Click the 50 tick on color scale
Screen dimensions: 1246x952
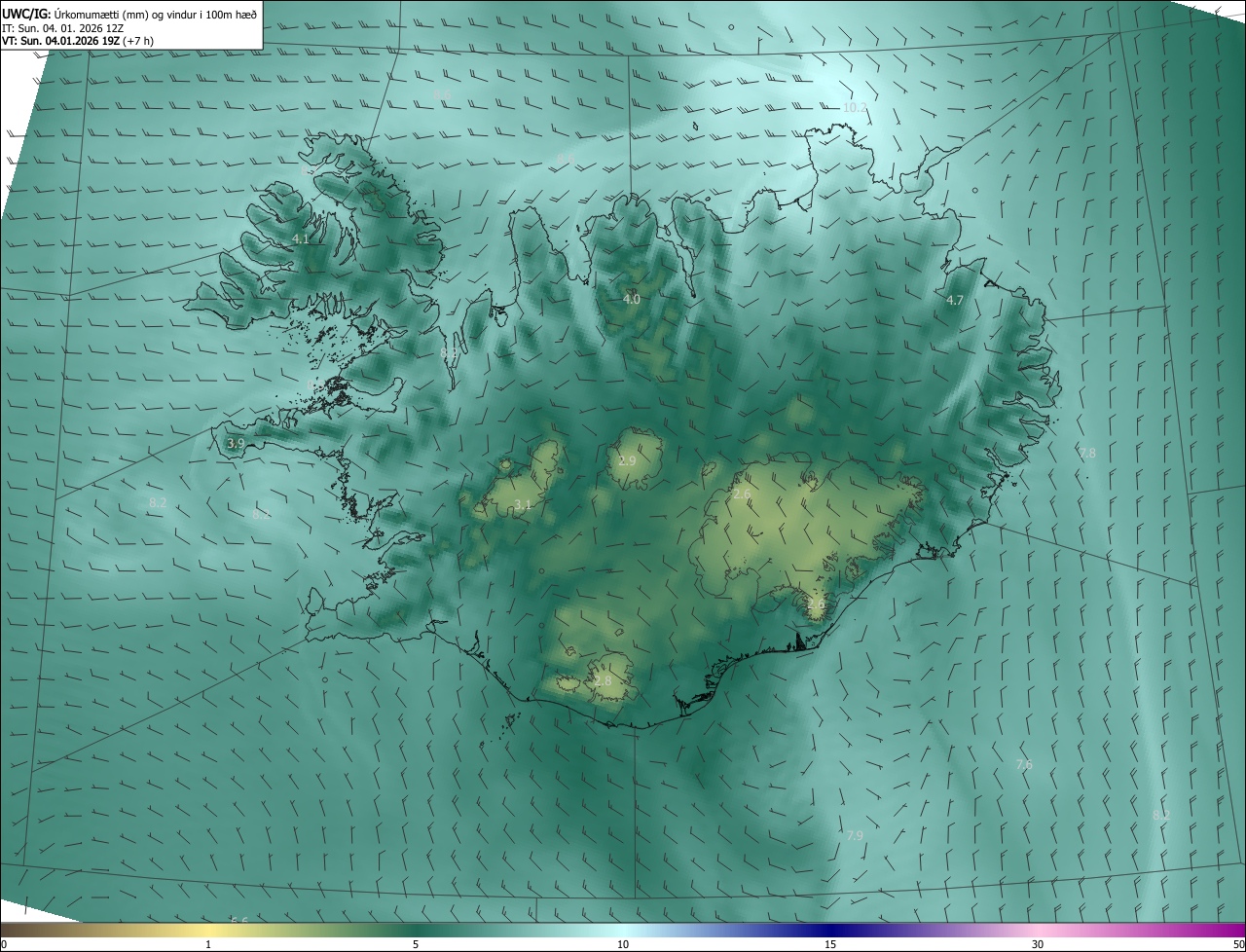point(1238,944)
